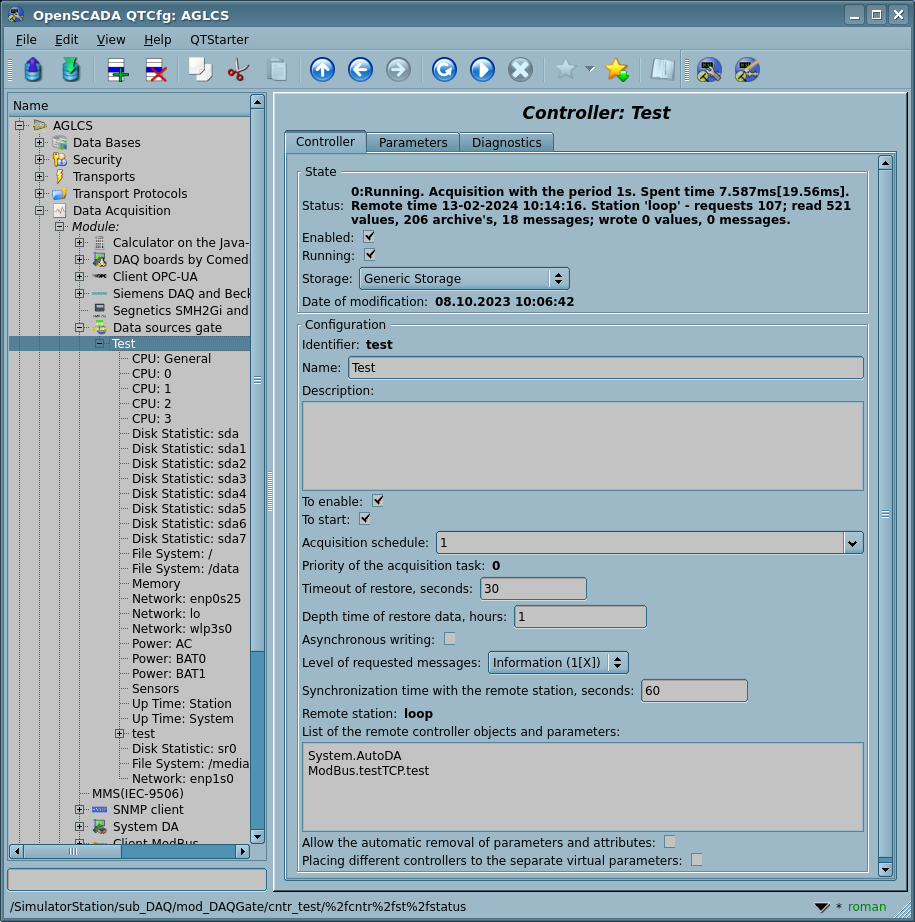
Task: Open the Storage dropdown
Action: [463, 278]
